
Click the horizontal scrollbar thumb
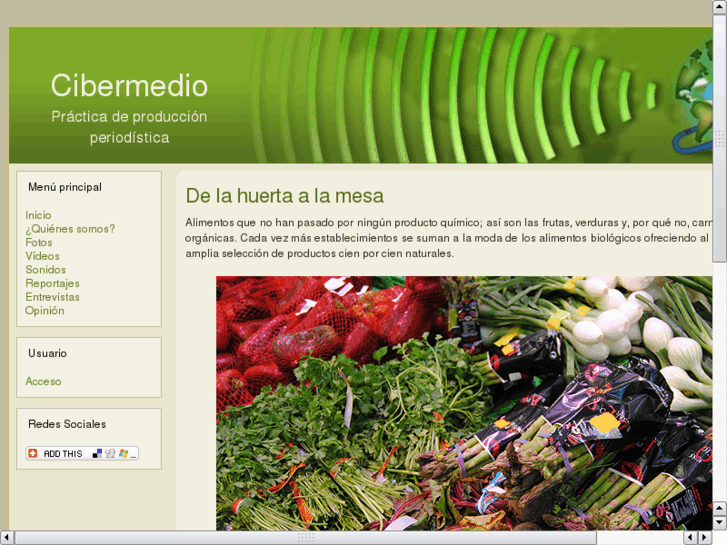(x=305, y=538)
